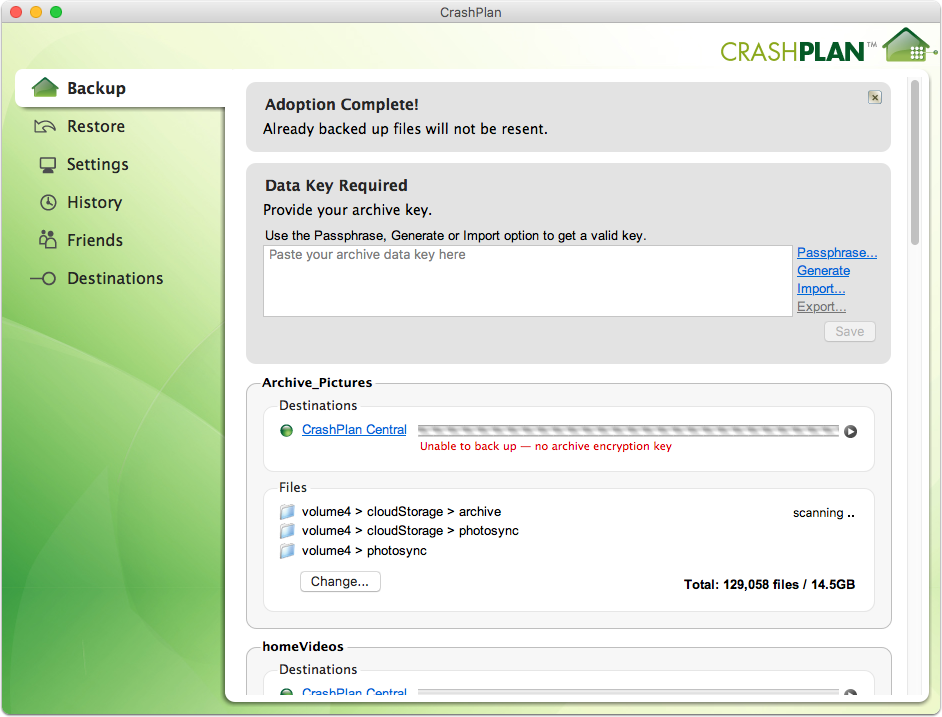The height and width of the screenshot is (717, 942).
Task: Dismiss the Adoption Complete message
Action: pos(875,97)
